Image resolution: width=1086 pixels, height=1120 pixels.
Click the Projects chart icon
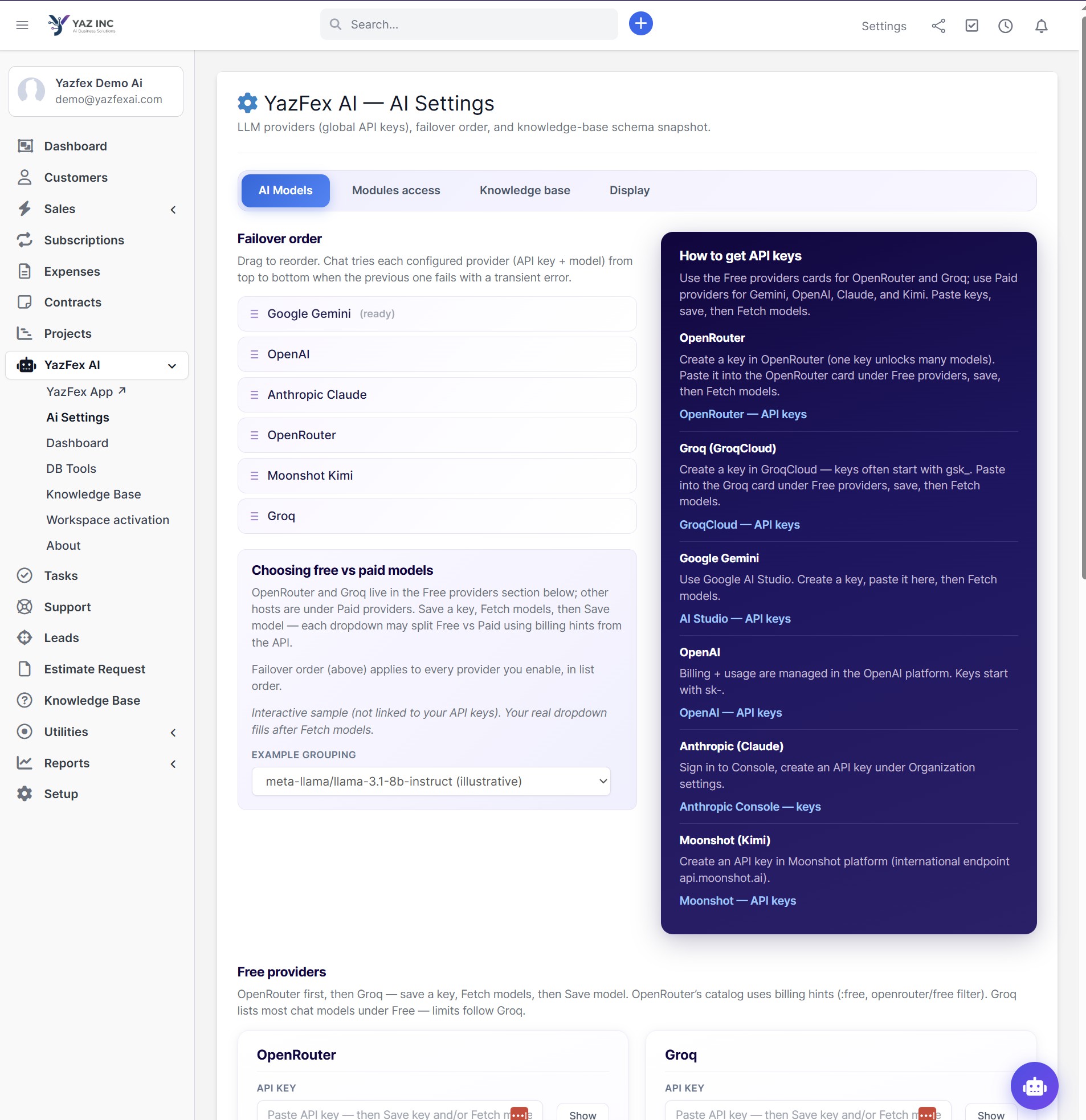[x=25, y=334]
